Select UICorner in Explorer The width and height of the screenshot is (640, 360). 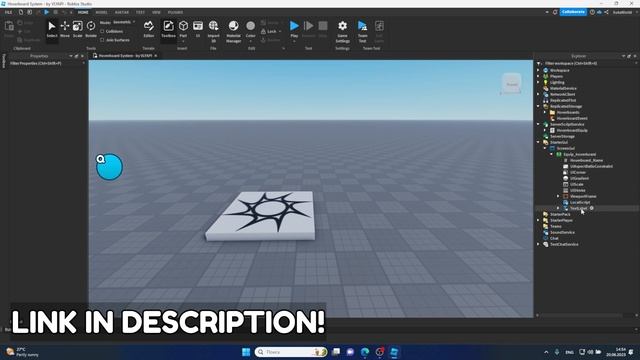point(578,172)
